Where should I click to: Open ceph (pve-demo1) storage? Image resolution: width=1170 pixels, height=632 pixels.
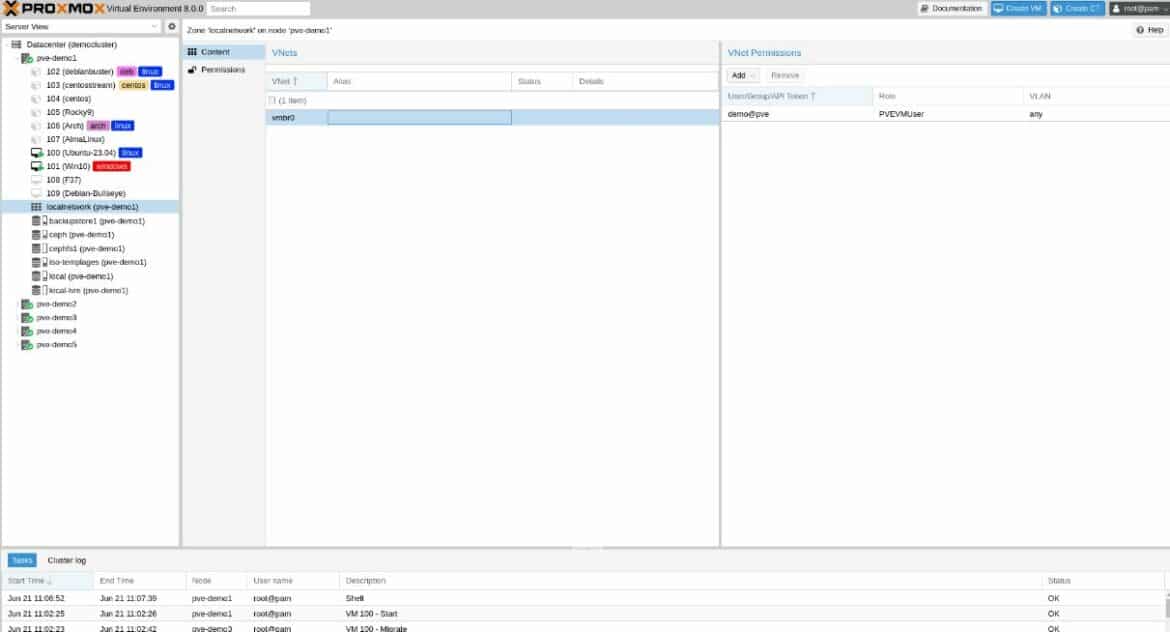pyautogui.click(x=81, y=234)
